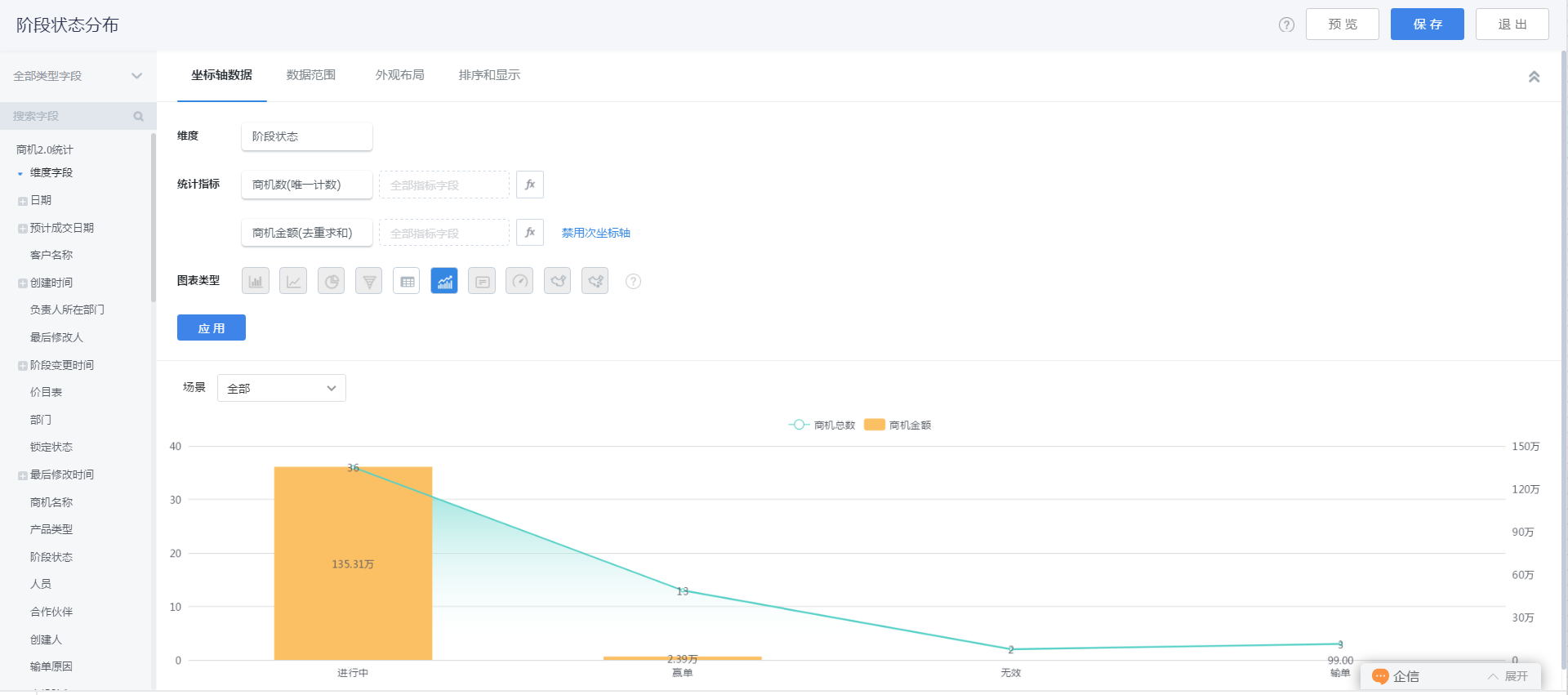This screenshot has width=1568, height=695.
Task: Select the map with markers chart icon
Action: [595, 281]
